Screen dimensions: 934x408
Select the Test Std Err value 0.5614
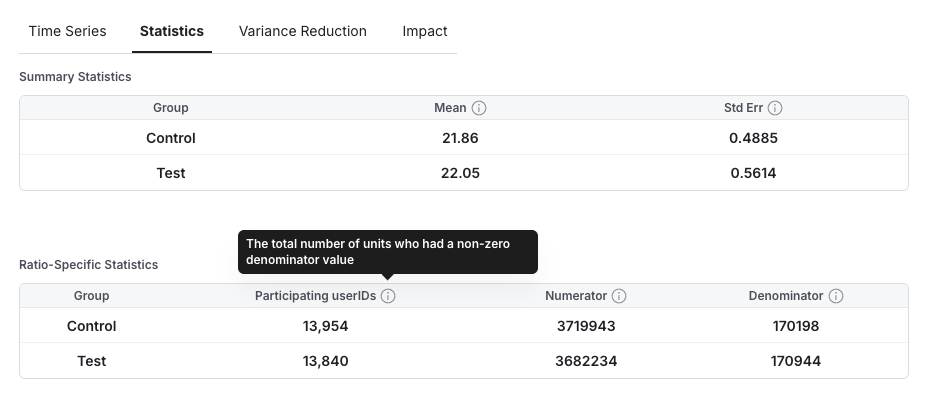coord(753,173)
